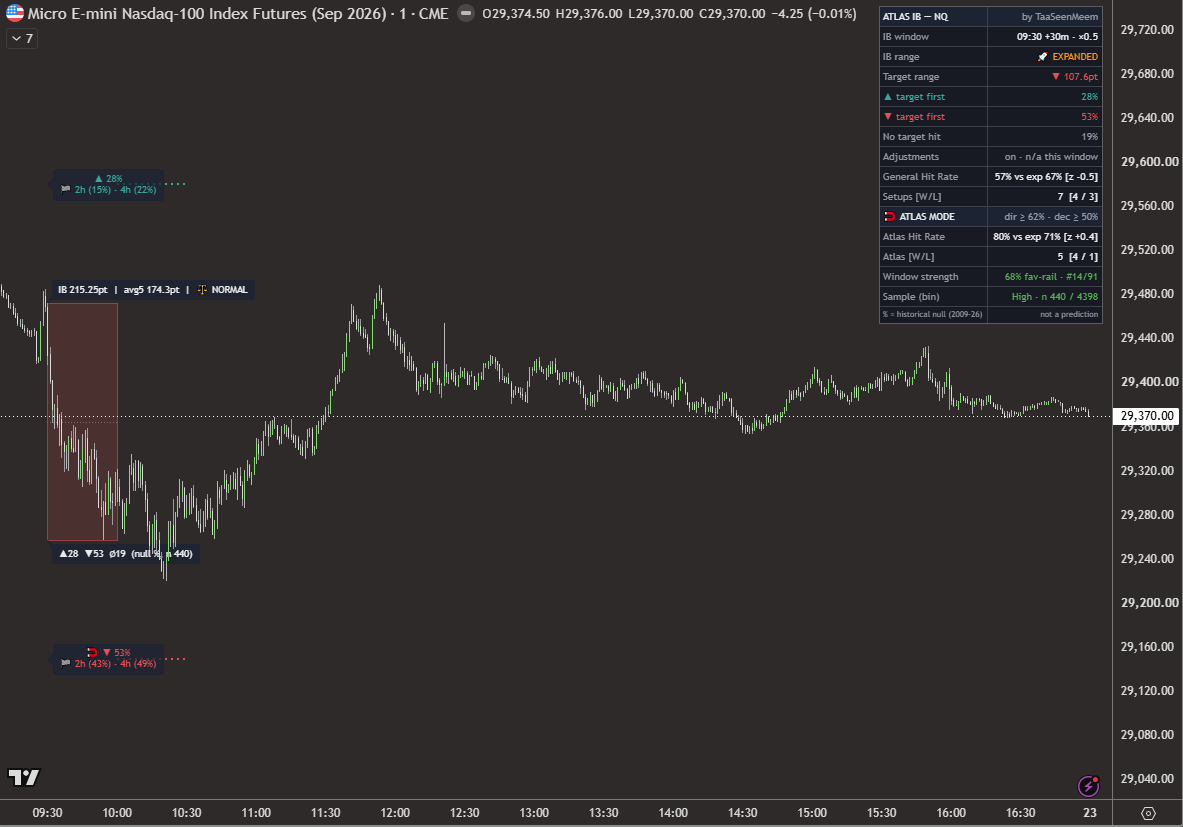Expand the collapsed indicators legend showing 7
The width and height of the screenshot is (1183, 827).
tap(22, 38)
